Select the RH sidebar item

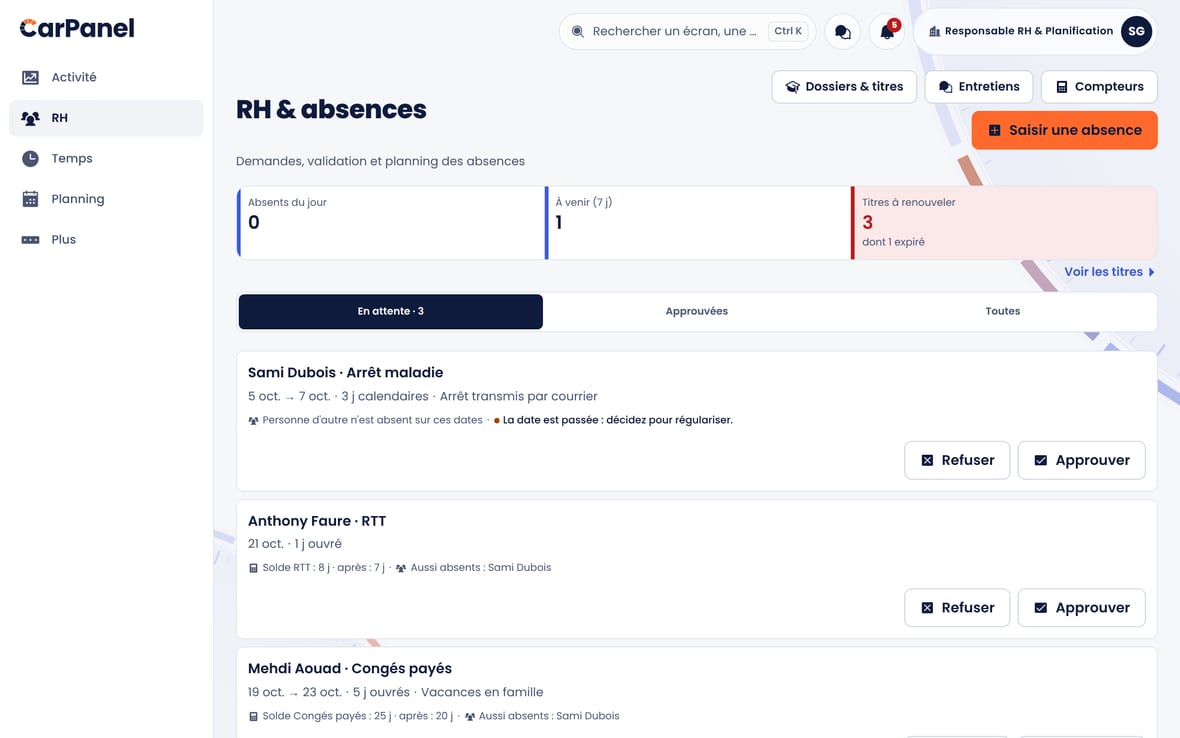click(x=106, y=118)
